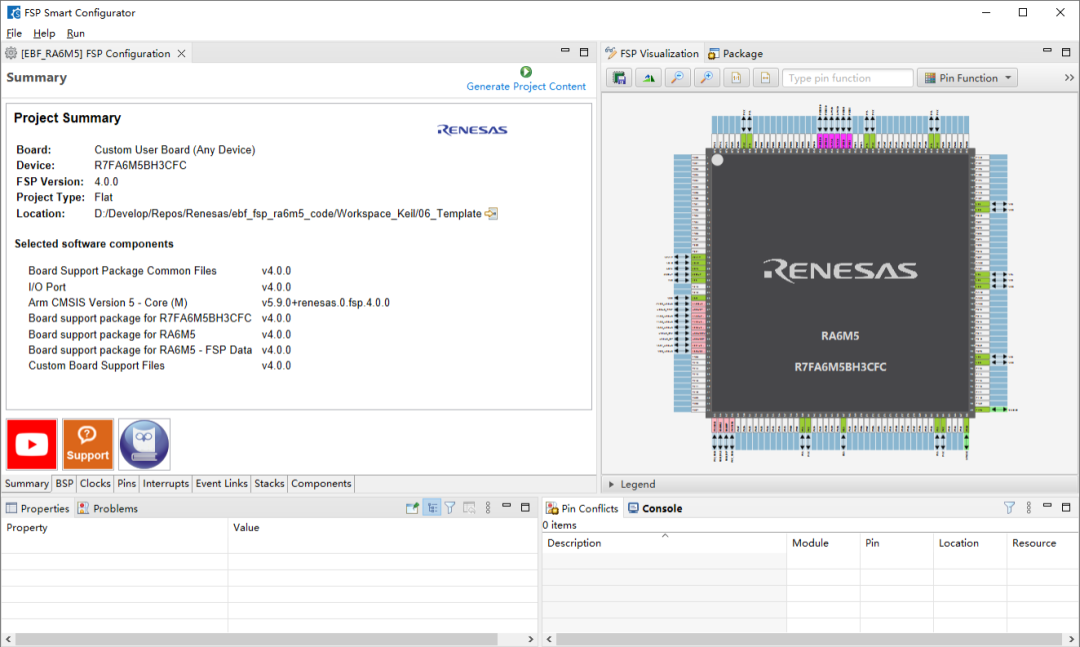Viewport: 1080px width, 647px height.
Task: Minimize the FSP Configuration editor pane
Action: (x=565, y=51)
